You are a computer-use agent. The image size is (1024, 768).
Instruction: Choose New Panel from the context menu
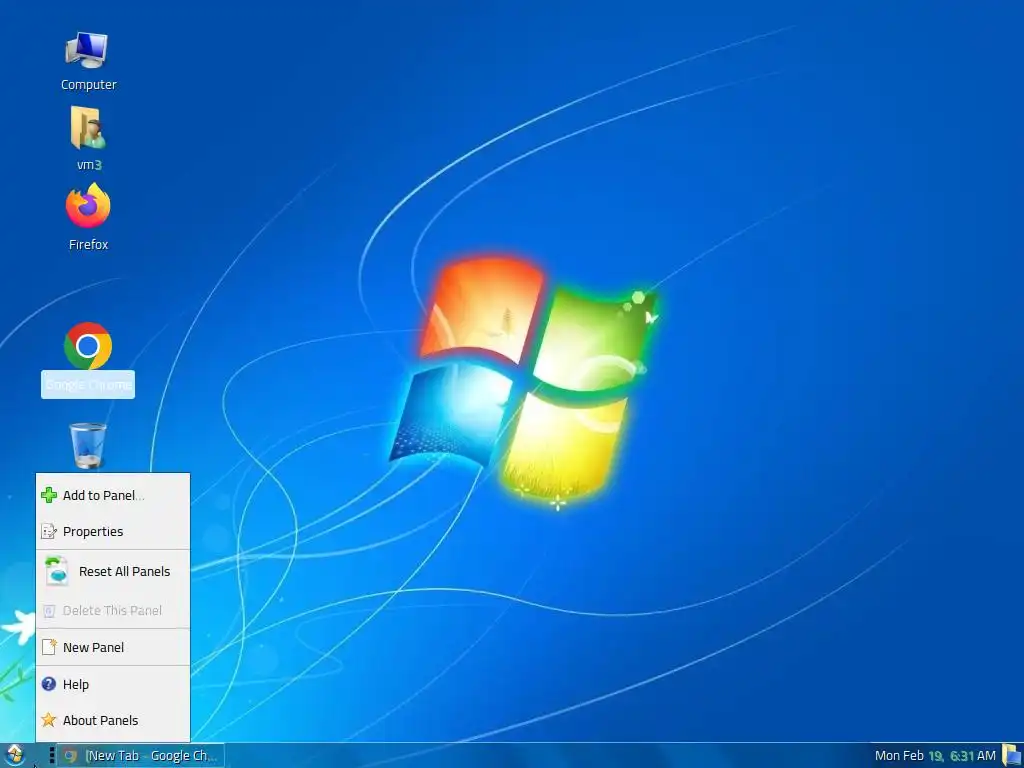(x=113, y=647)
